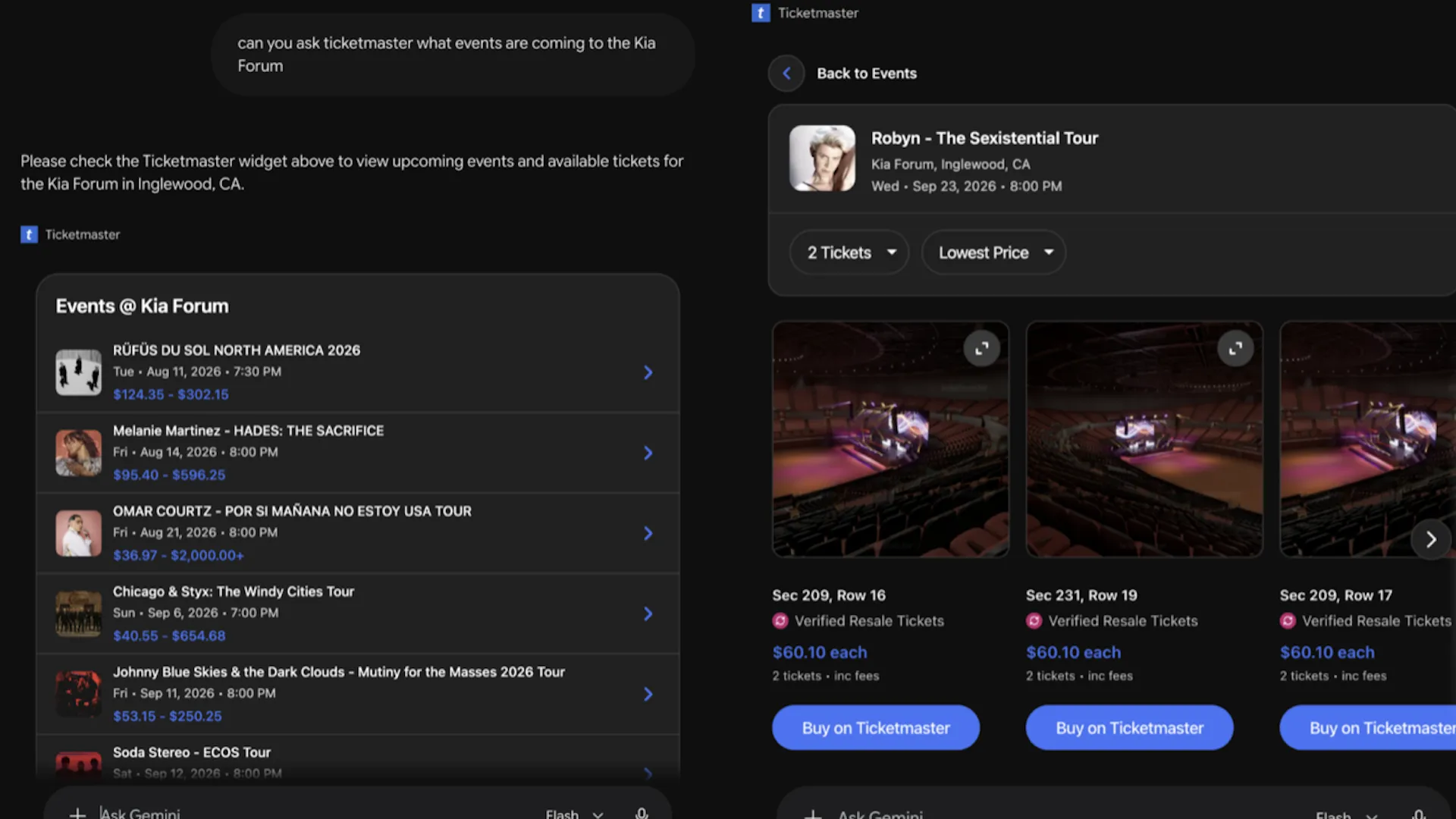This screenshot has width=1456, height=819.
Task: Click the $95.40 - $596.25 price range
Action: click(169, 475)
